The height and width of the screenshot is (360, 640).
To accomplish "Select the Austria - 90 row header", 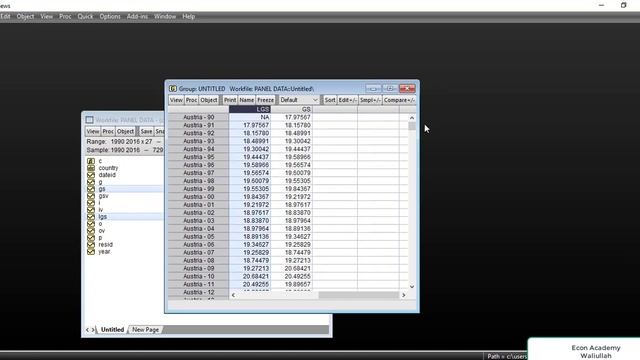I will (198, 117).
